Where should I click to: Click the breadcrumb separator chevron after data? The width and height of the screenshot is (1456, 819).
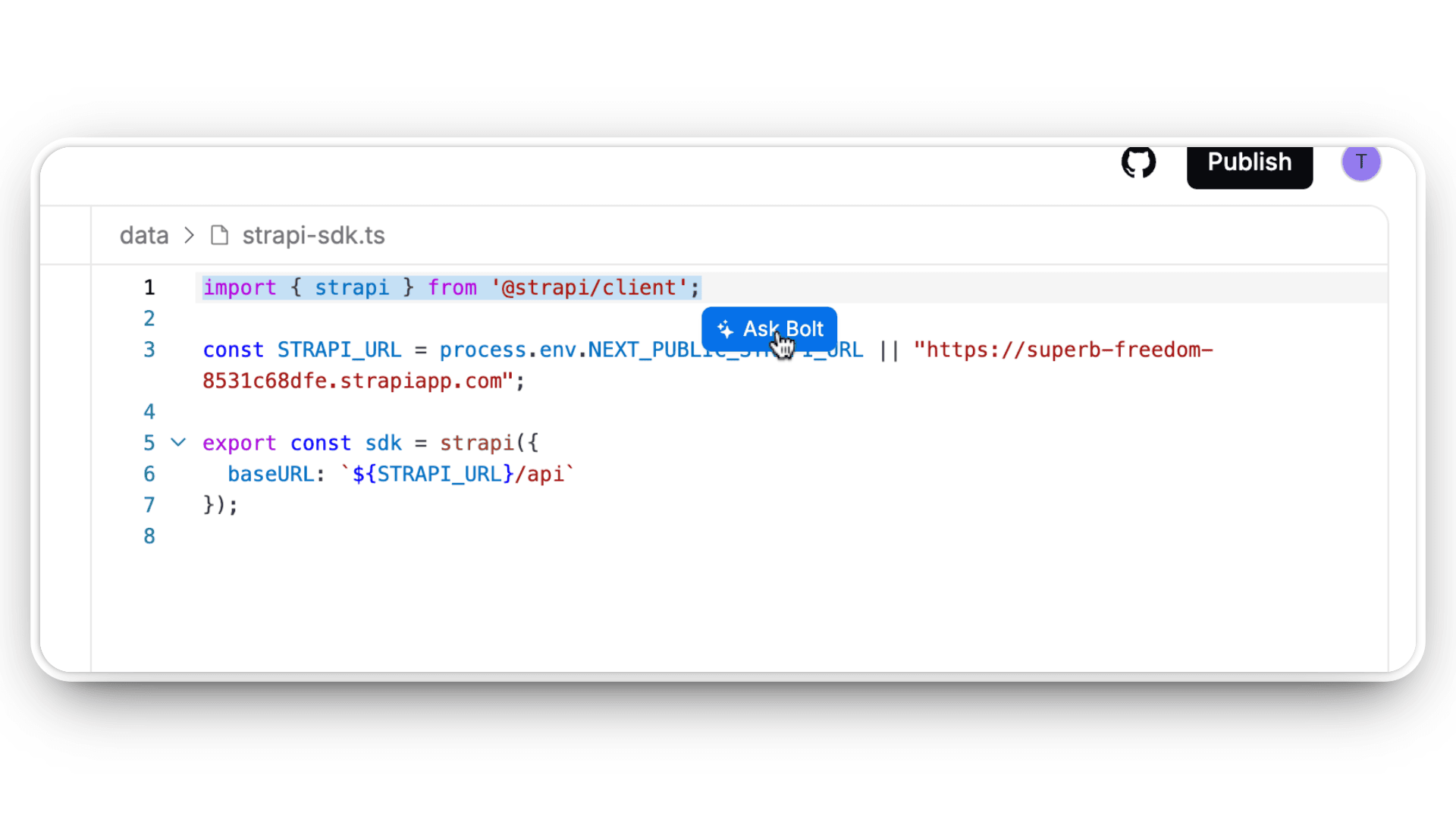(x=190, y=236)
